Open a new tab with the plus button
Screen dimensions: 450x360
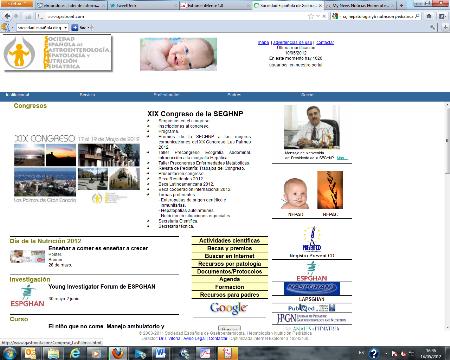(x=401, y=5)
